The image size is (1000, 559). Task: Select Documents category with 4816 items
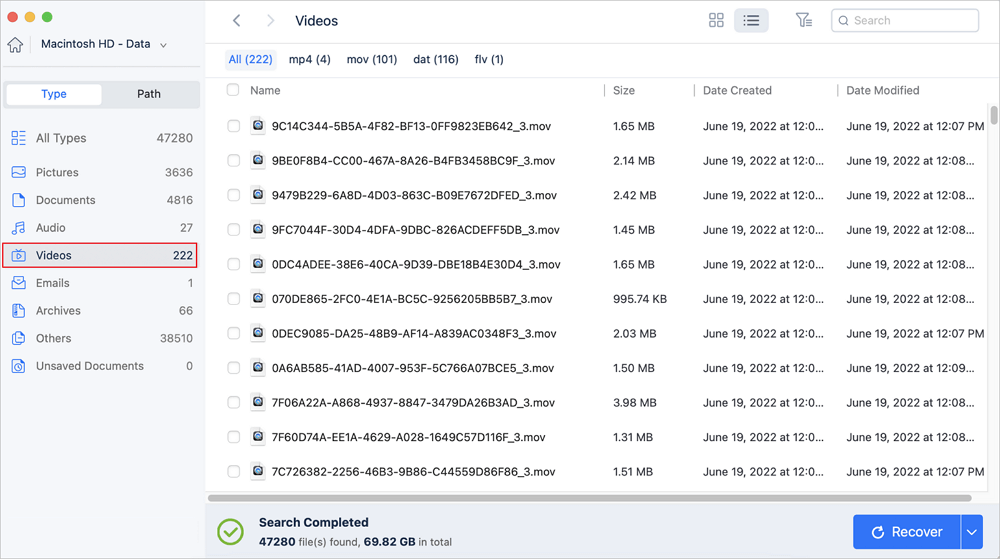tap(101, 200)
